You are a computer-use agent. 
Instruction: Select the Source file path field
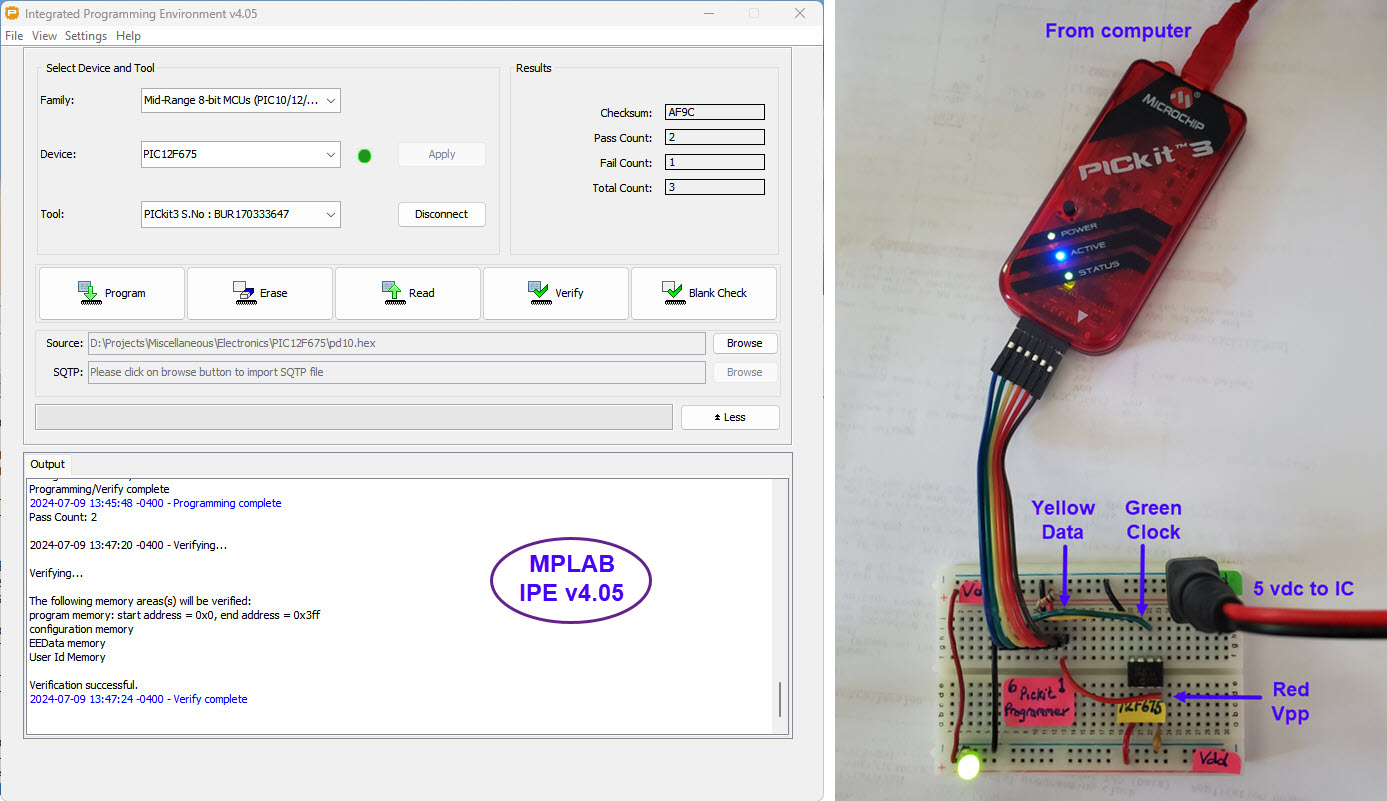tap(400, 343)
